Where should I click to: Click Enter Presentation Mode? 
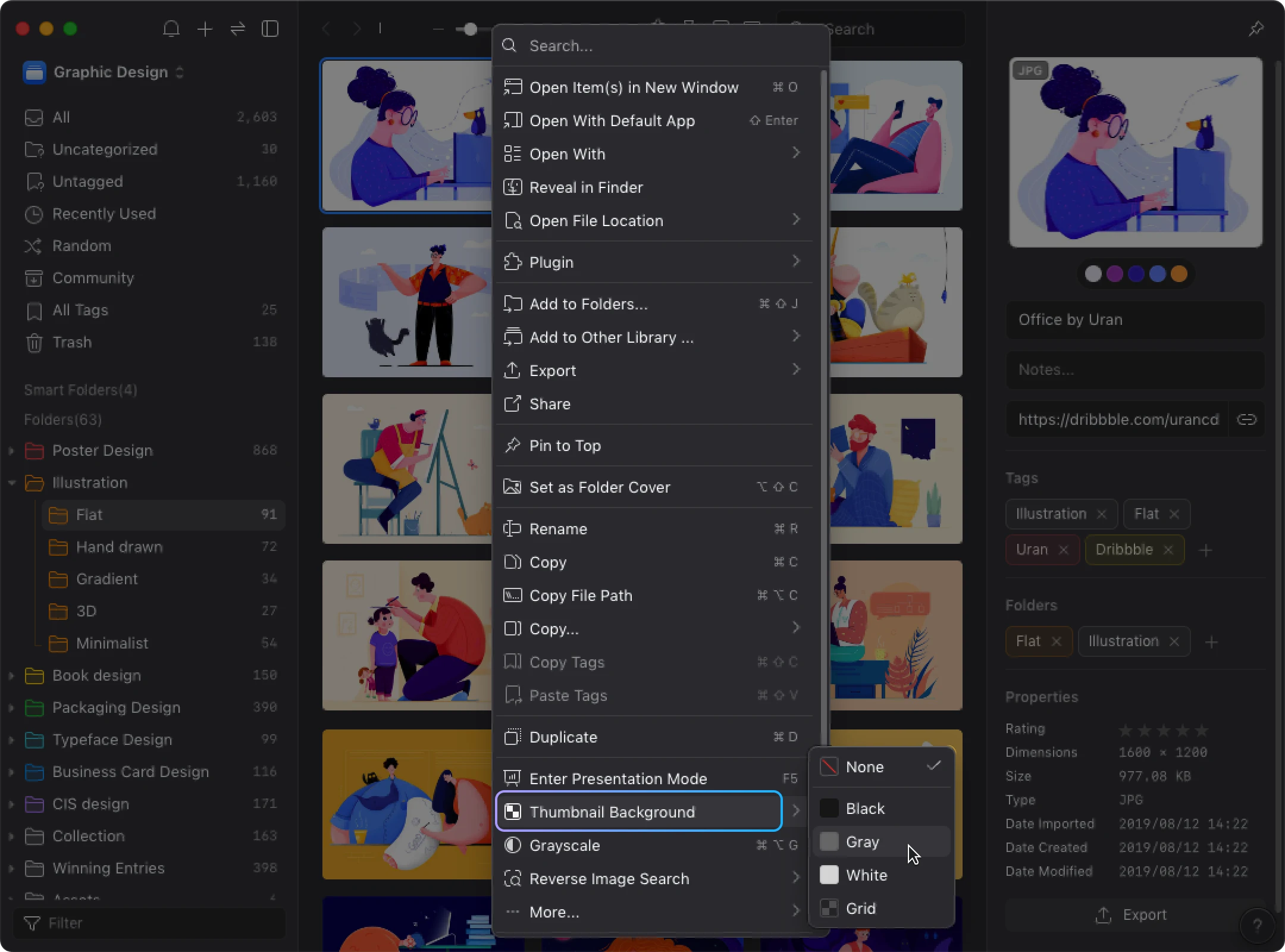(654, 779)
